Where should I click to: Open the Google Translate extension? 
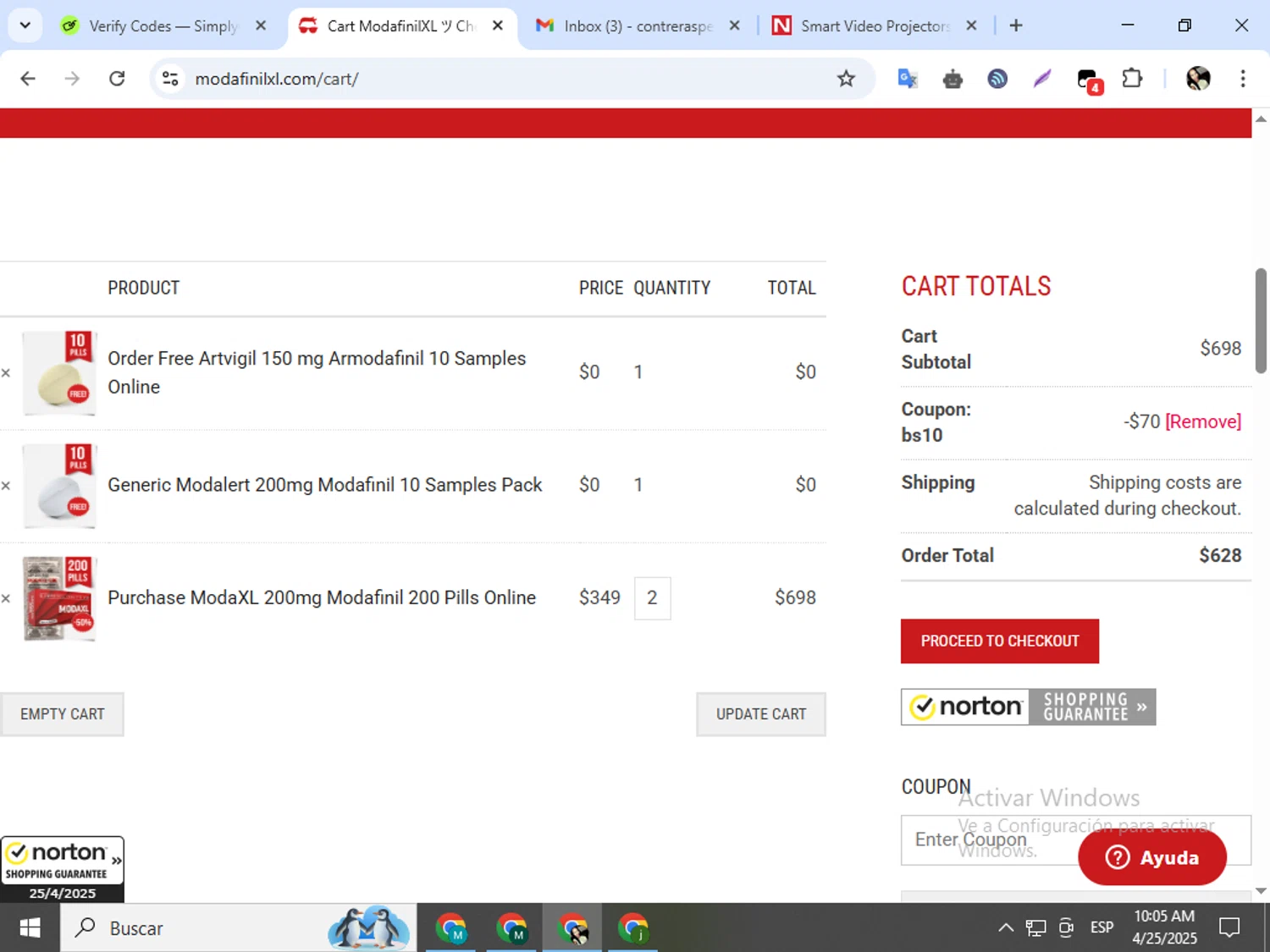908,79
